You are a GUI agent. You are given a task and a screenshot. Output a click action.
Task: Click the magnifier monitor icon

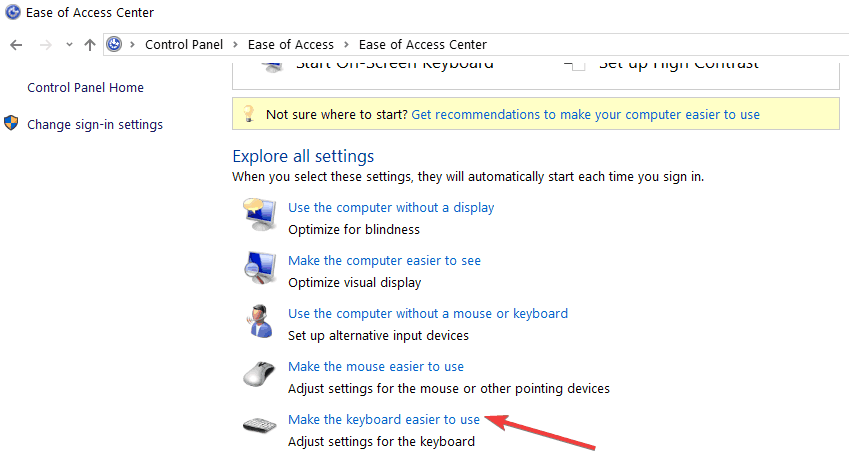260,268
